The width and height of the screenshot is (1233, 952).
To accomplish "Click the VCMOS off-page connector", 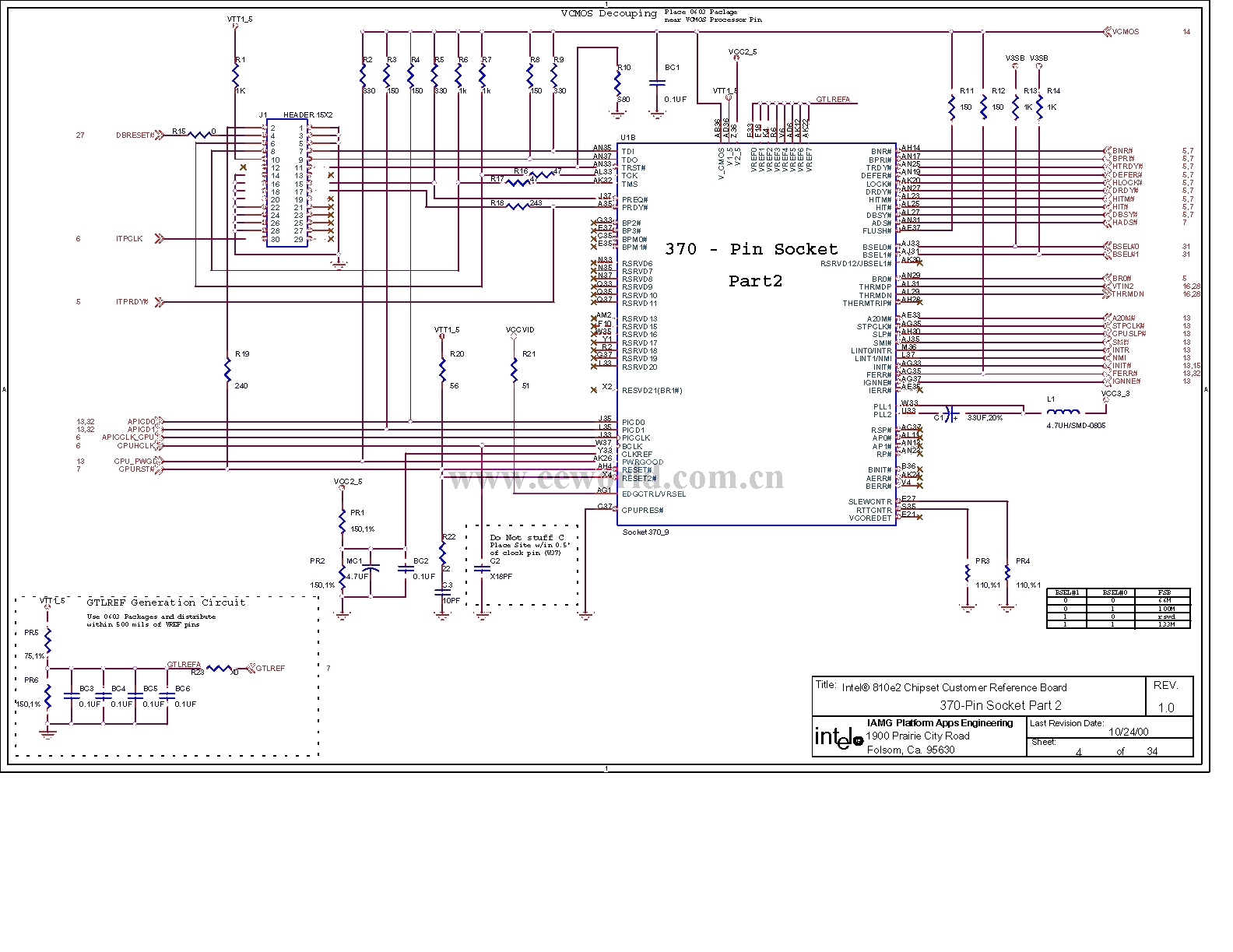I will point(1108,32).
